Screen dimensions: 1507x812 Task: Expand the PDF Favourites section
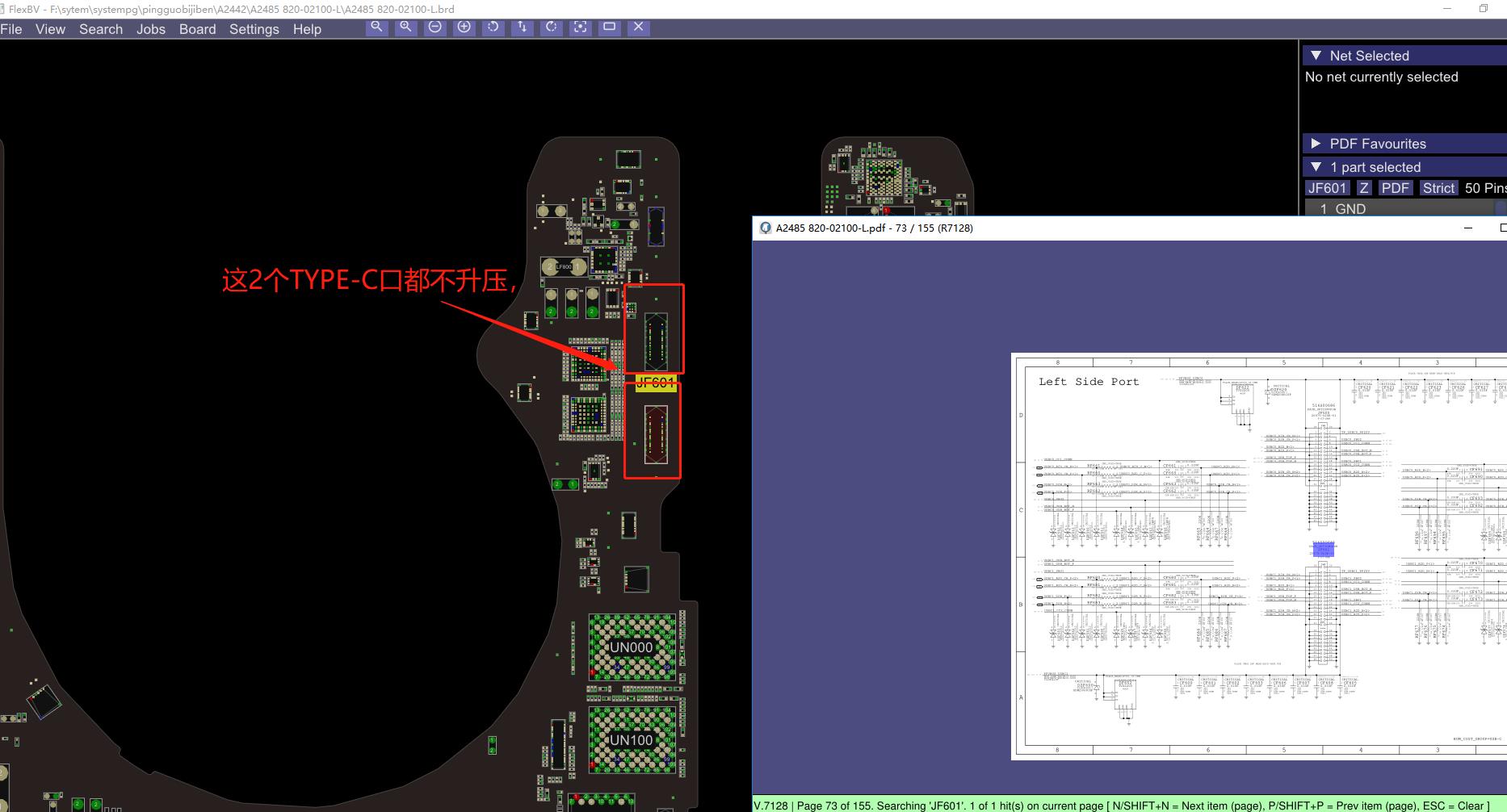click(1316, 144)
